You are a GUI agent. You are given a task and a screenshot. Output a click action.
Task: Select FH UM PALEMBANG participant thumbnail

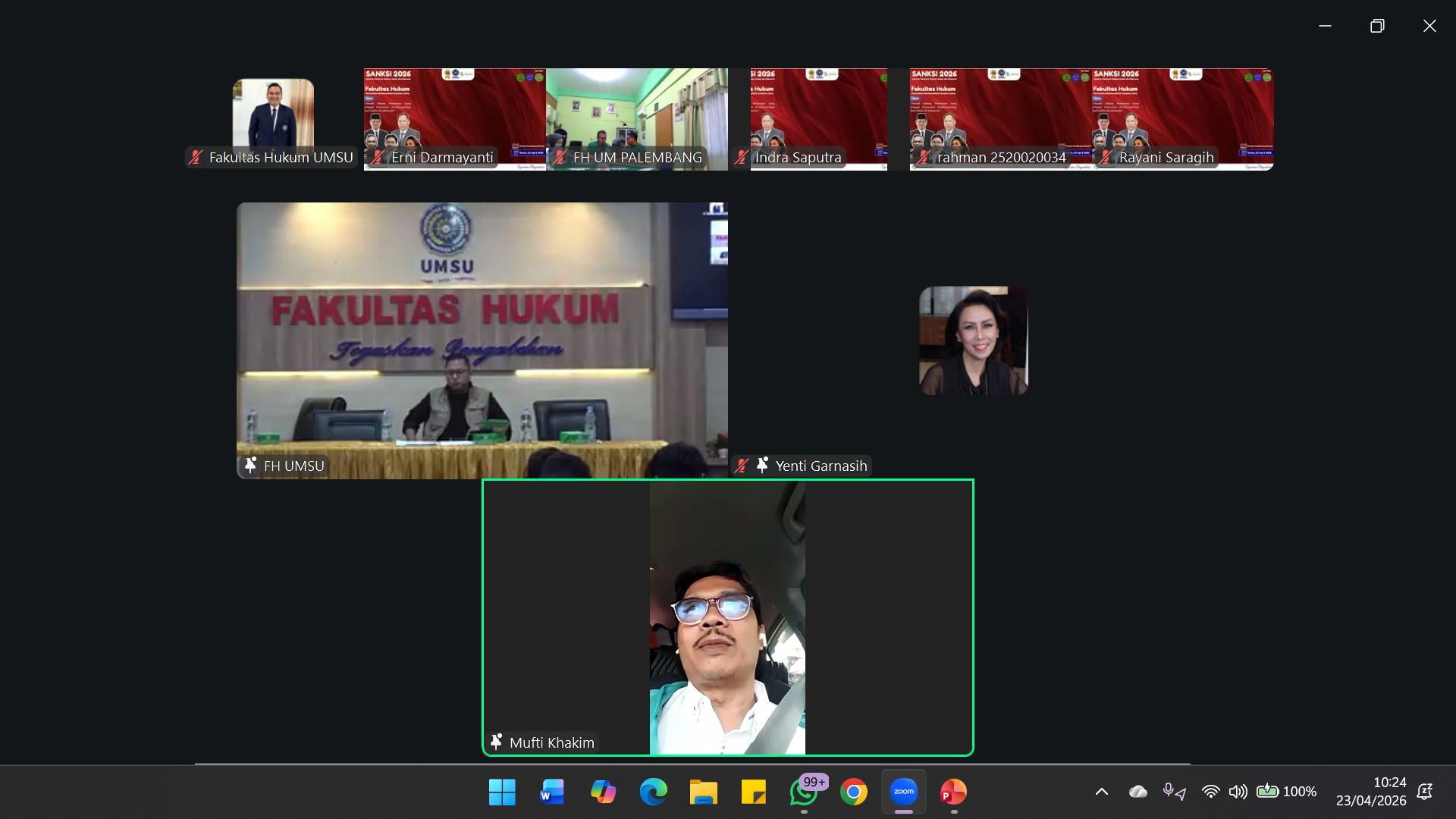(x=637, y=119)
